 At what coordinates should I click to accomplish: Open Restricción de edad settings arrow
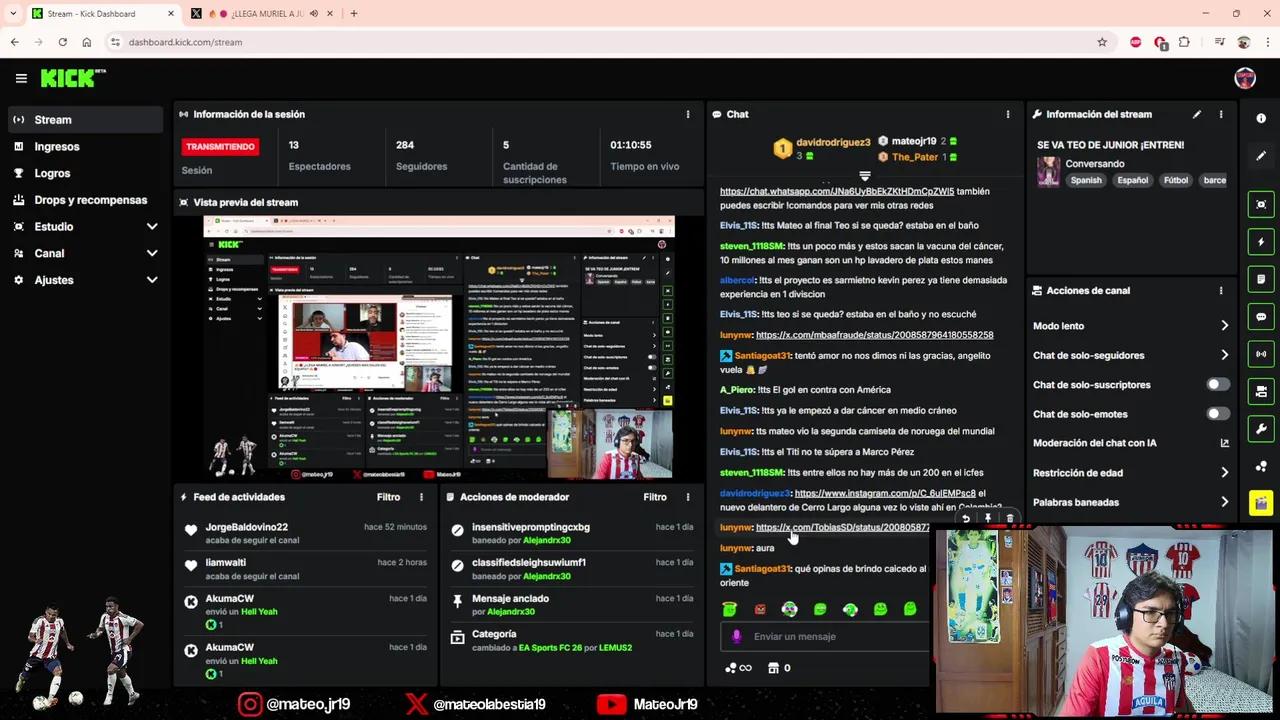point(1224,473)
